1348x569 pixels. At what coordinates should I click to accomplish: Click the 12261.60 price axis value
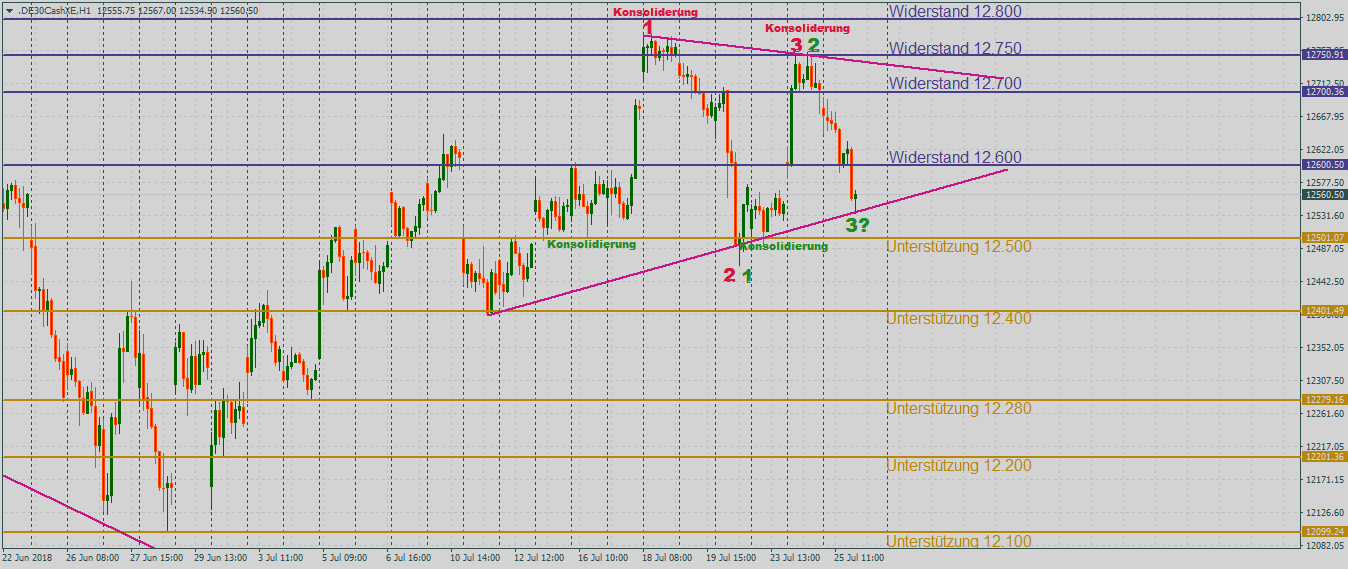tap(1324, 413)
